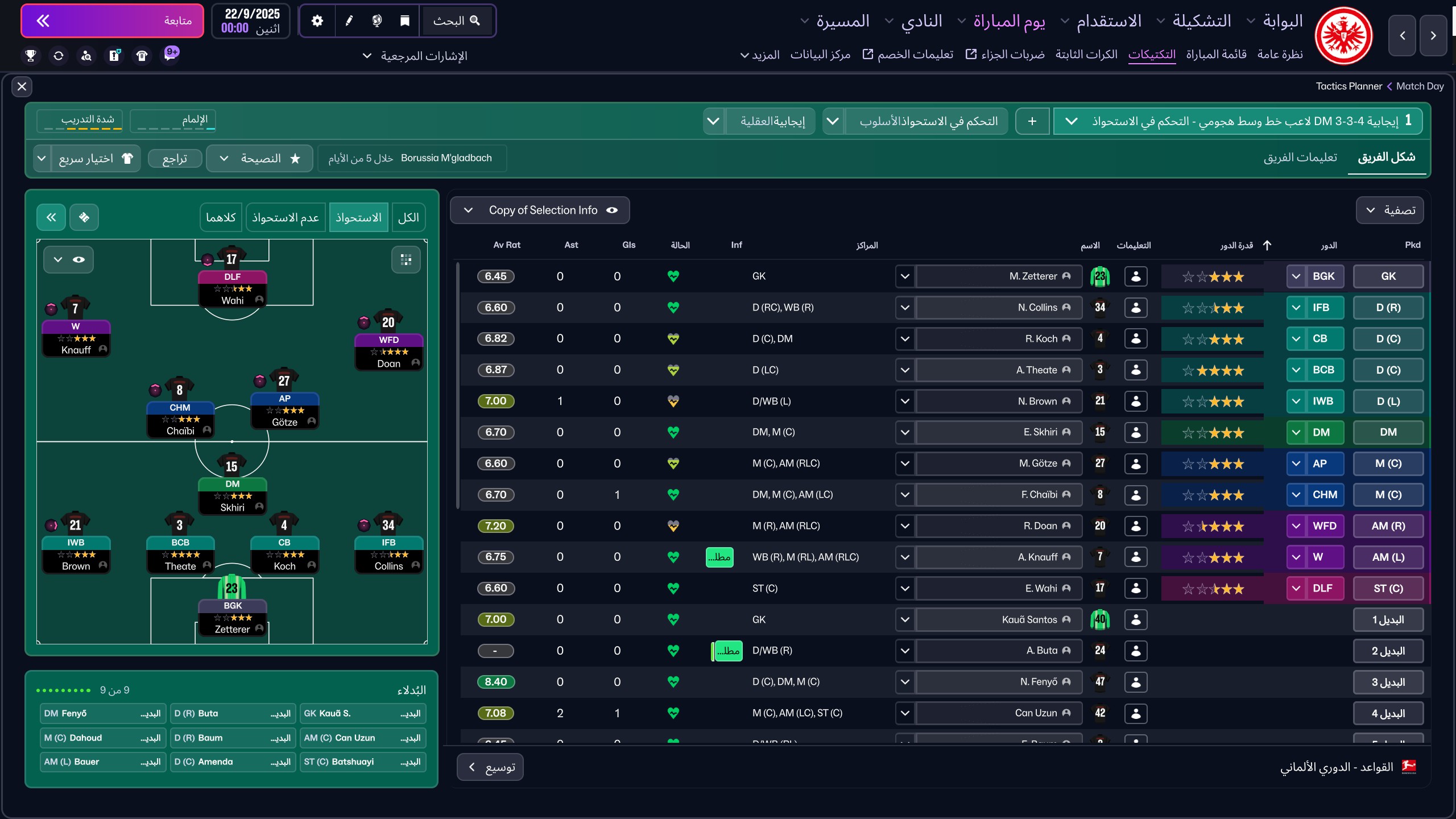Image resolution: width=1456 pixels, height=819 pixels.
Task: Toggle eye visibility dropdown on the pitch
Action: click(68, 260)
